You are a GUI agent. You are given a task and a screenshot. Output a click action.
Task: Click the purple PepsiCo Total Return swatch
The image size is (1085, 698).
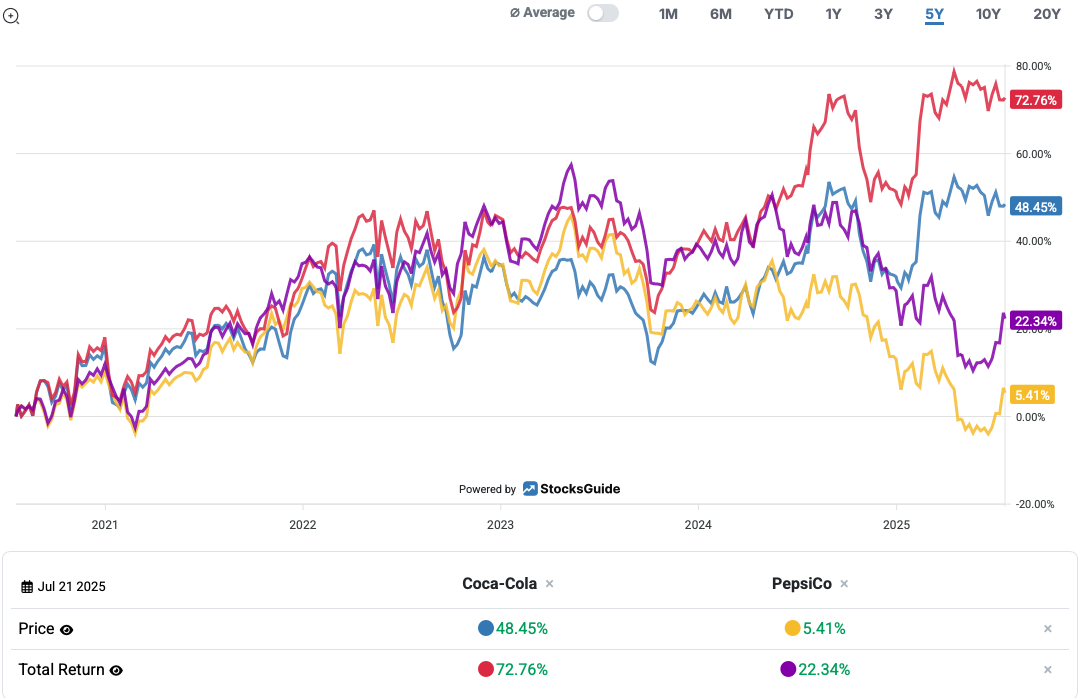click(x=788, y=669)
